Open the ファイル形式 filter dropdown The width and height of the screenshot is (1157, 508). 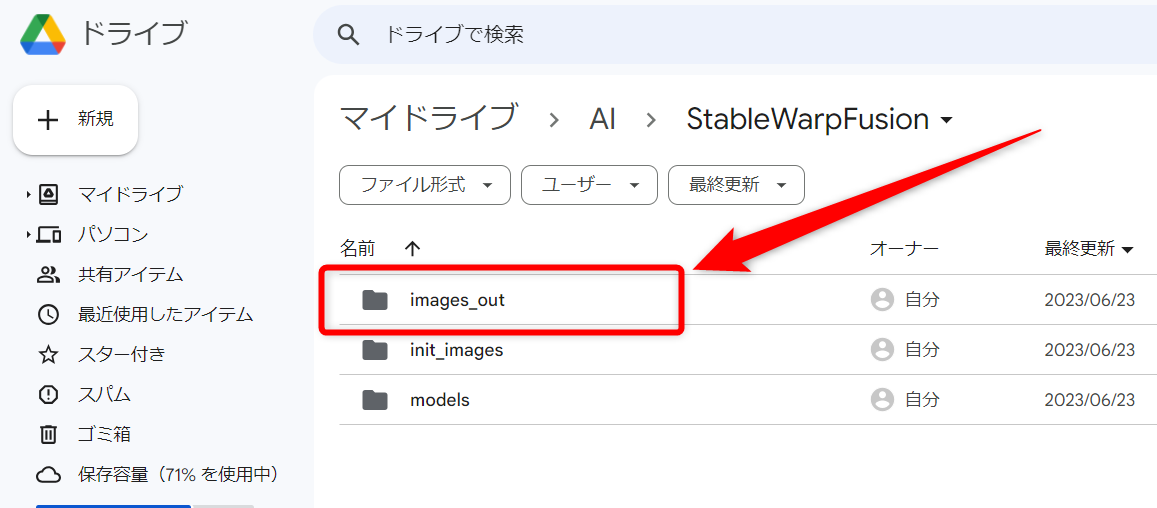[x=425, y=185]
